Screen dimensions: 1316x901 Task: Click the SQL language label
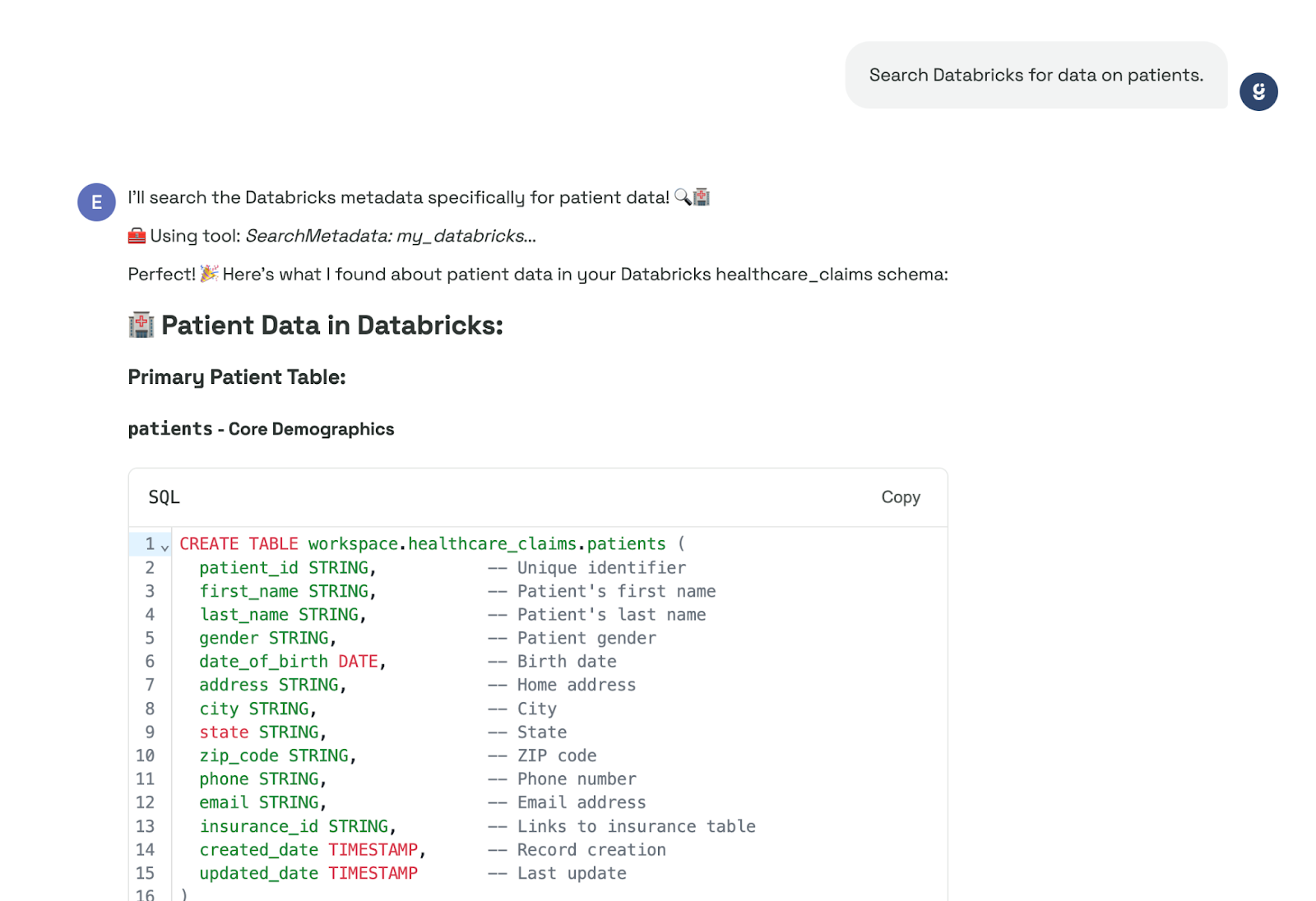click(x=164, y=497)
